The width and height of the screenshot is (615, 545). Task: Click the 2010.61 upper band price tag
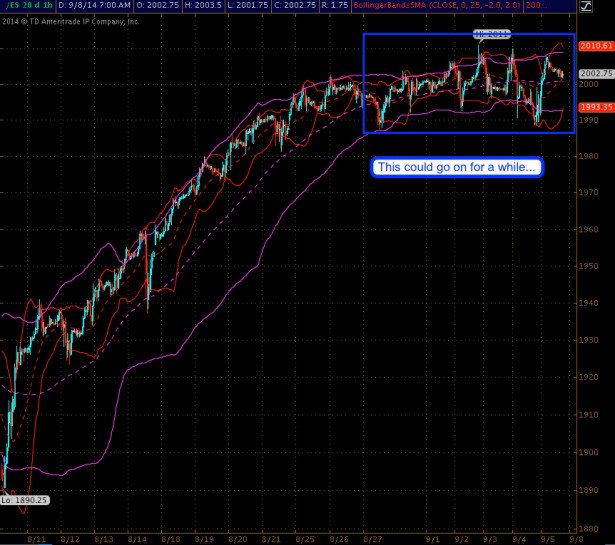596,46
